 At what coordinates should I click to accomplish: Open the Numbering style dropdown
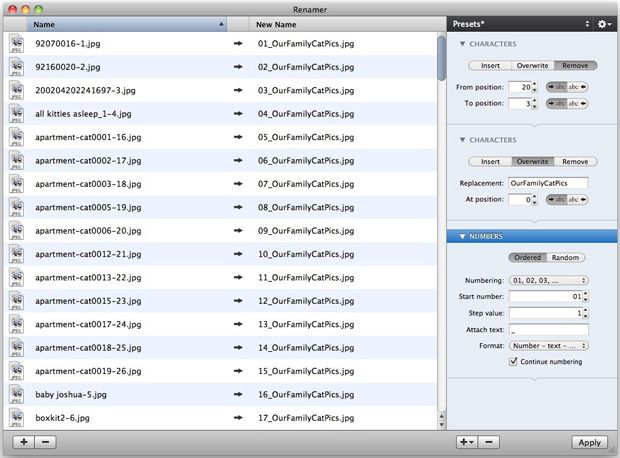click(x=548, y=280)
